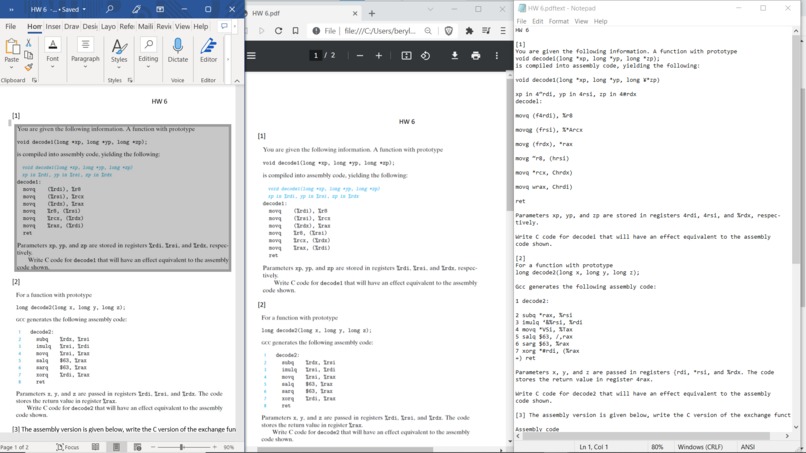Image resolution: width=806 pixels, height=453 pixels.
Task: Click the Paste clipboard icon in Word
Action: [11, 47]
